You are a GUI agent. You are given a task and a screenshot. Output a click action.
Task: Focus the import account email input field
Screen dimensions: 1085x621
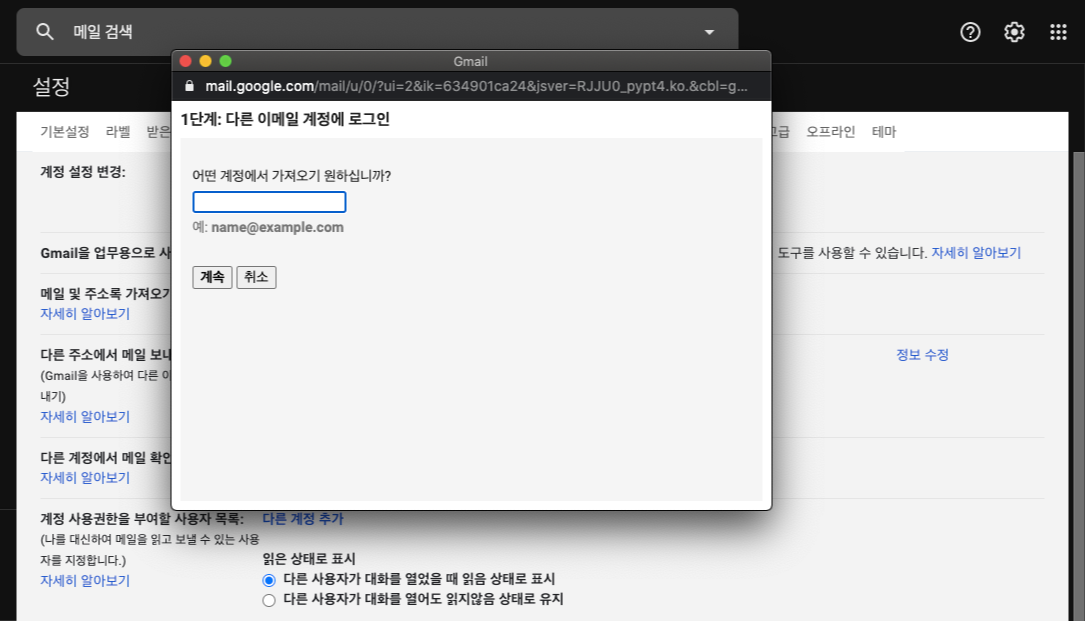(269, 202)
